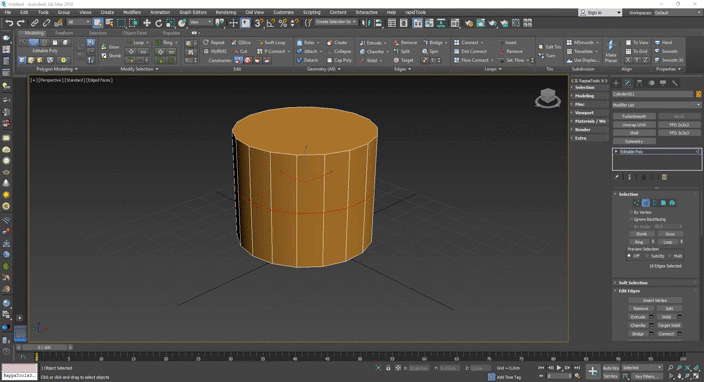Select the Unlink Selection icon
The width and height of the screenshot is (704, 382).
(46, 23)
